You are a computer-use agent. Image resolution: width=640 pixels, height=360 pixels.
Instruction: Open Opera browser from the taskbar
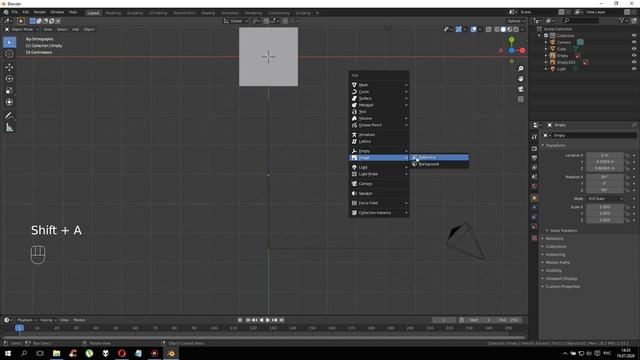pyautogui.click(x=122, y=353)
